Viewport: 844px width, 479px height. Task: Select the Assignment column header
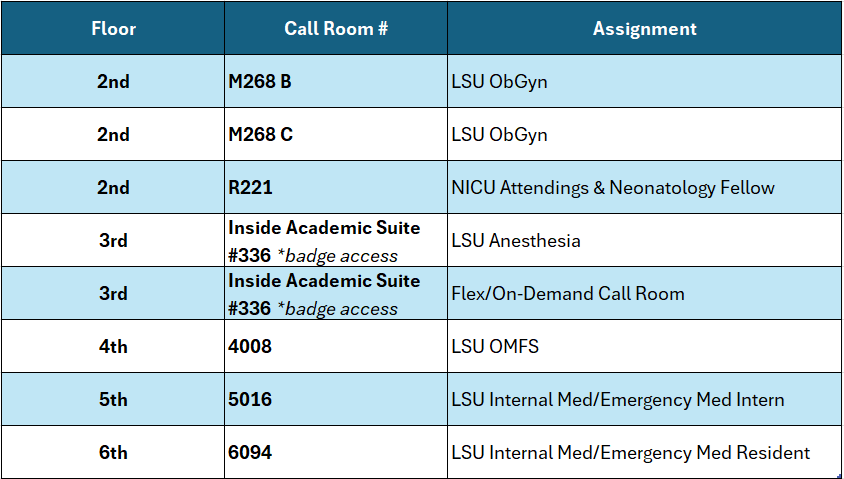pyautogui.click(x=645, y=29)
